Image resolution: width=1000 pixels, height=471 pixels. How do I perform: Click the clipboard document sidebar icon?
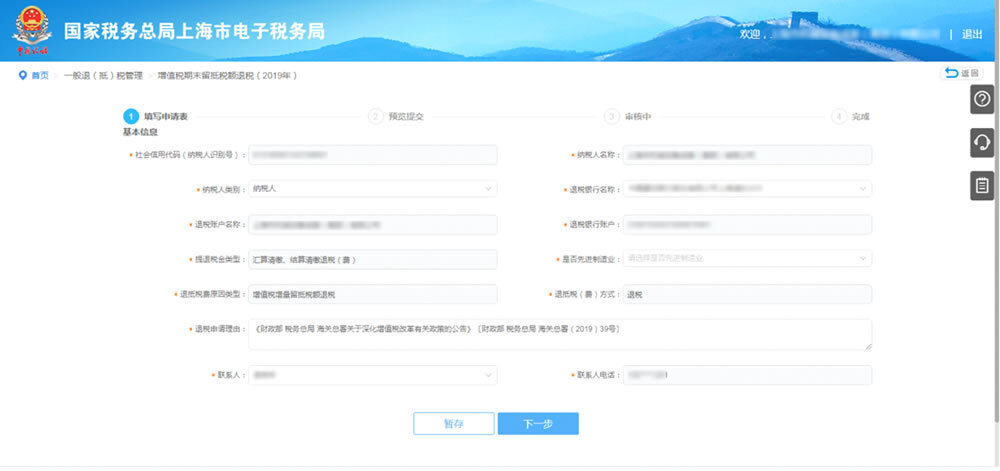982,185
